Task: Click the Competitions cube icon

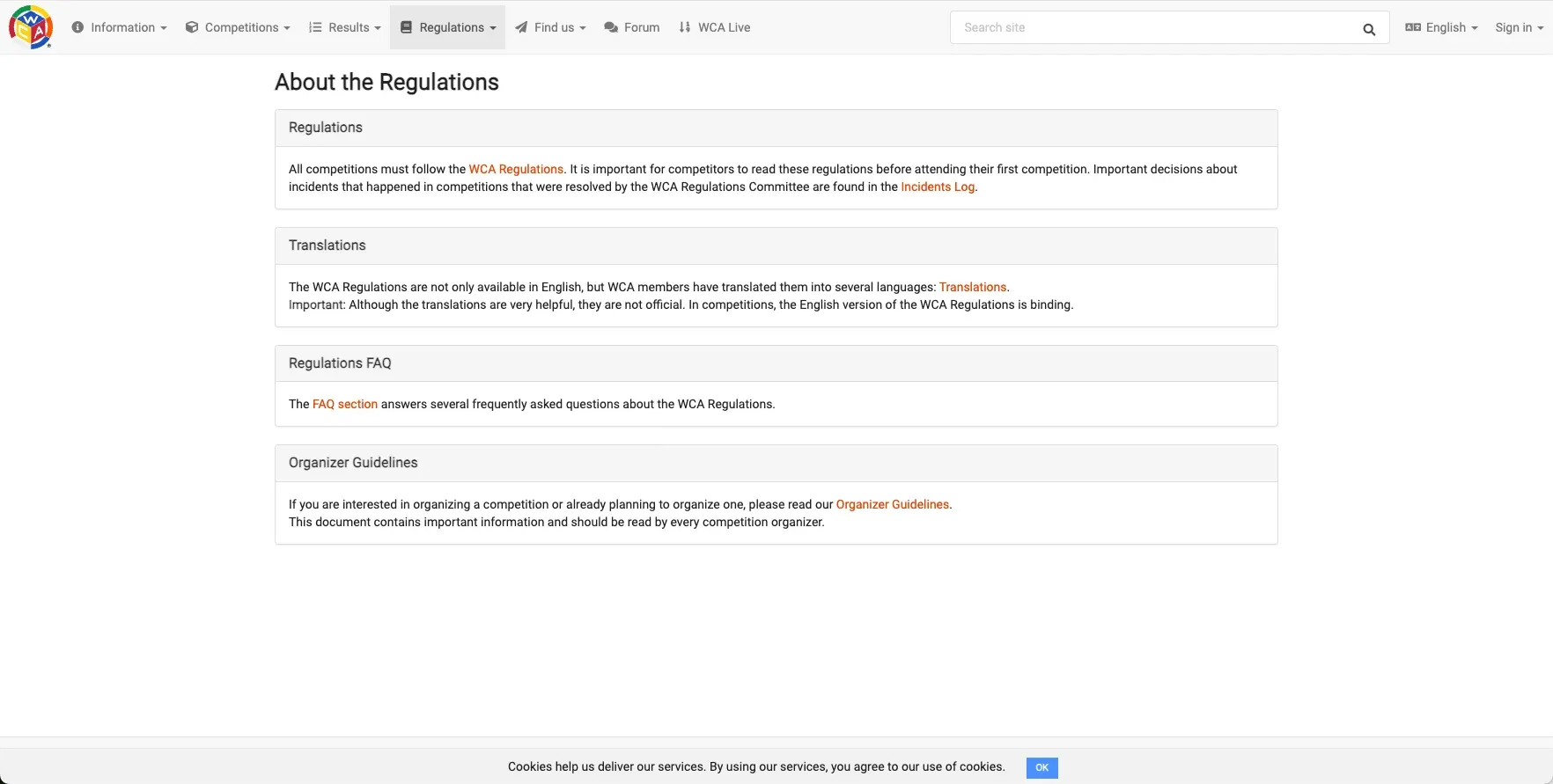Action: pos(192,27)
